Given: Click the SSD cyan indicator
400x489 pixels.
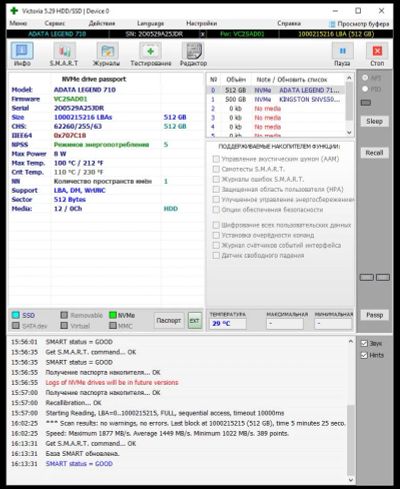Looking at the screenshot, I should (15, 315).
